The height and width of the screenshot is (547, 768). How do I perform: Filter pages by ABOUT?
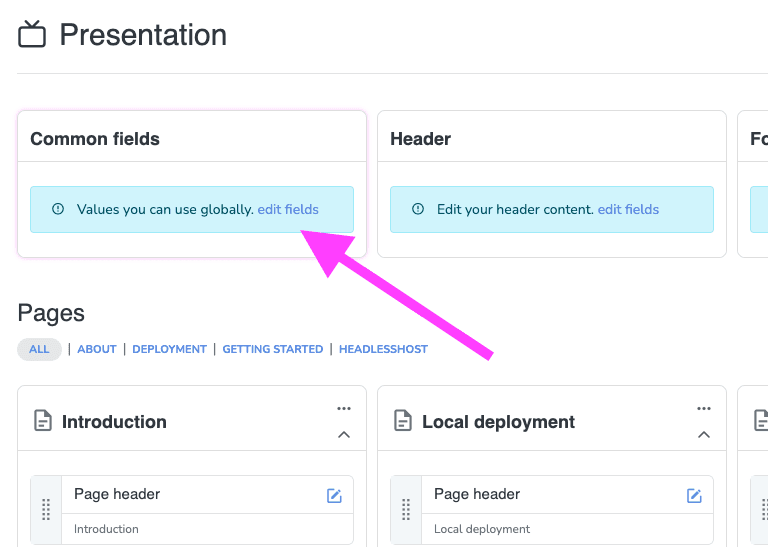97,349
